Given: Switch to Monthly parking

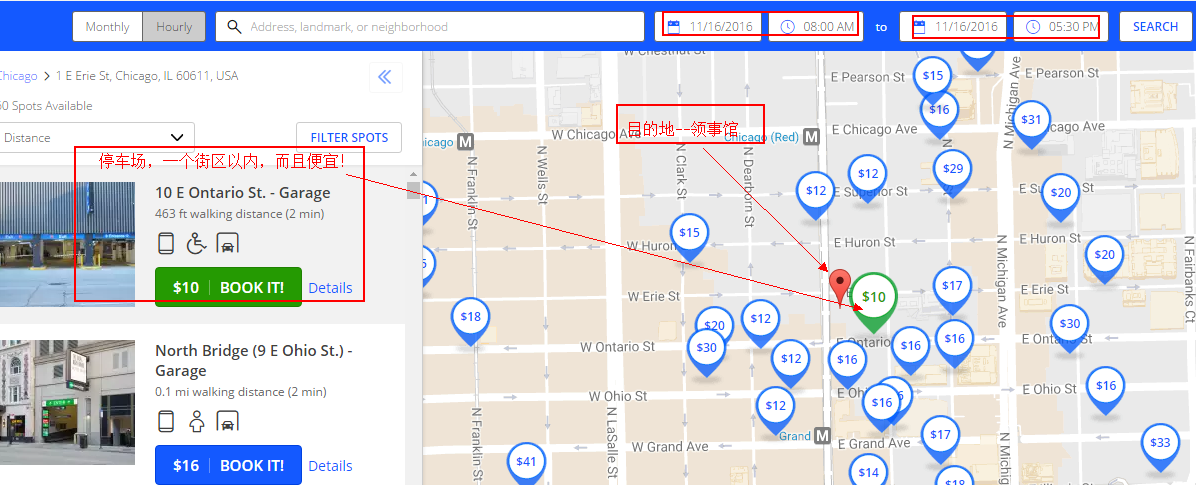Looking at the screenshot, I should [x=108, y=27].
